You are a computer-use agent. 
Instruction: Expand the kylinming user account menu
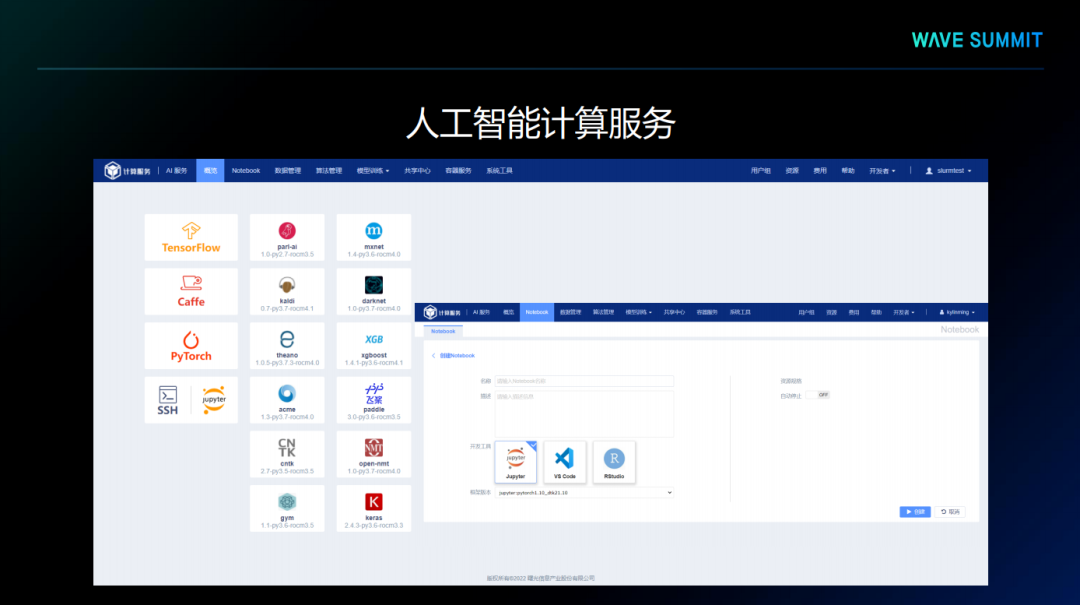pos(955,312)
